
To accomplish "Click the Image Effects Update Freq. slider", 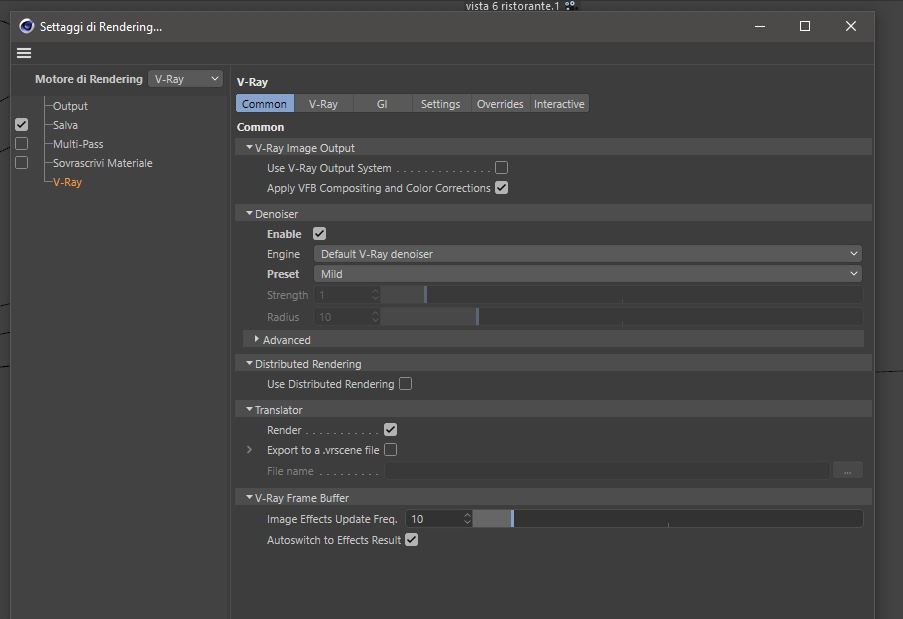I will click(x=668, y=519).
